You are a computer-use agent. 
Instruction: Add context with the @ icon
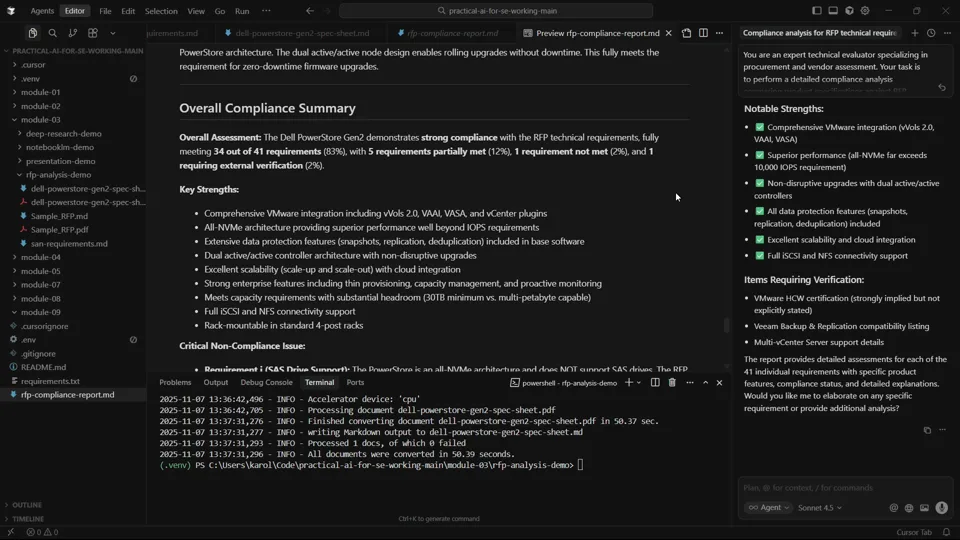click(x=894, y=508)
